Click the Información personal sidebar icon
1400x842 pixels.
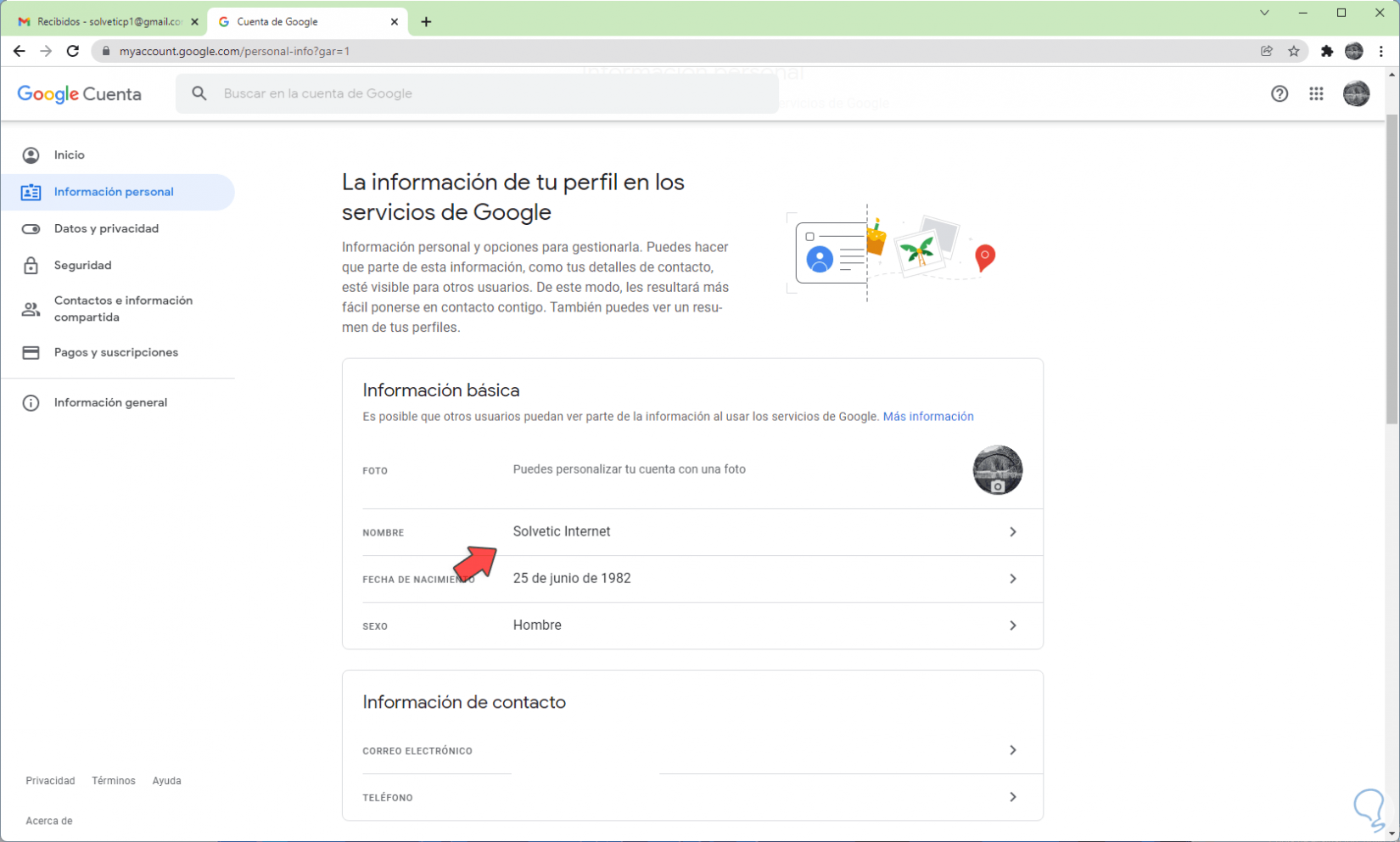point(31,193)
